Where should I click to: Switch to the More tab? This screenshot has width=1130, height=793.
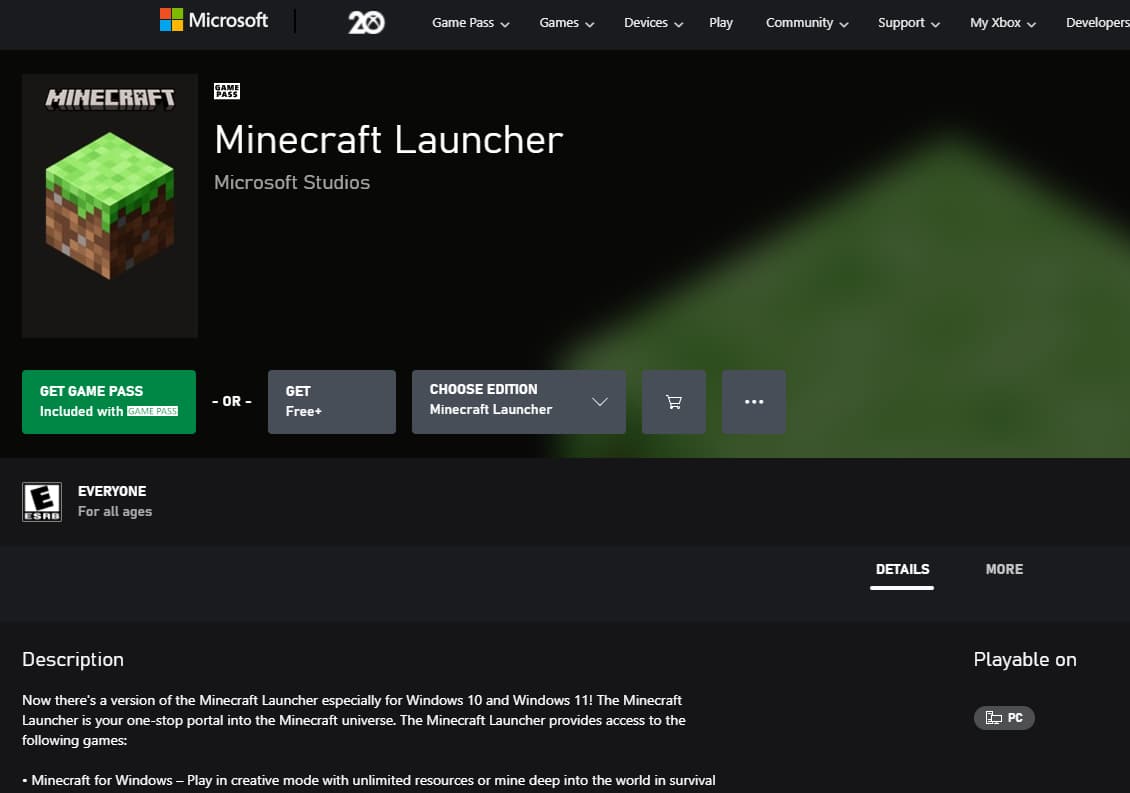point(1004,570)
